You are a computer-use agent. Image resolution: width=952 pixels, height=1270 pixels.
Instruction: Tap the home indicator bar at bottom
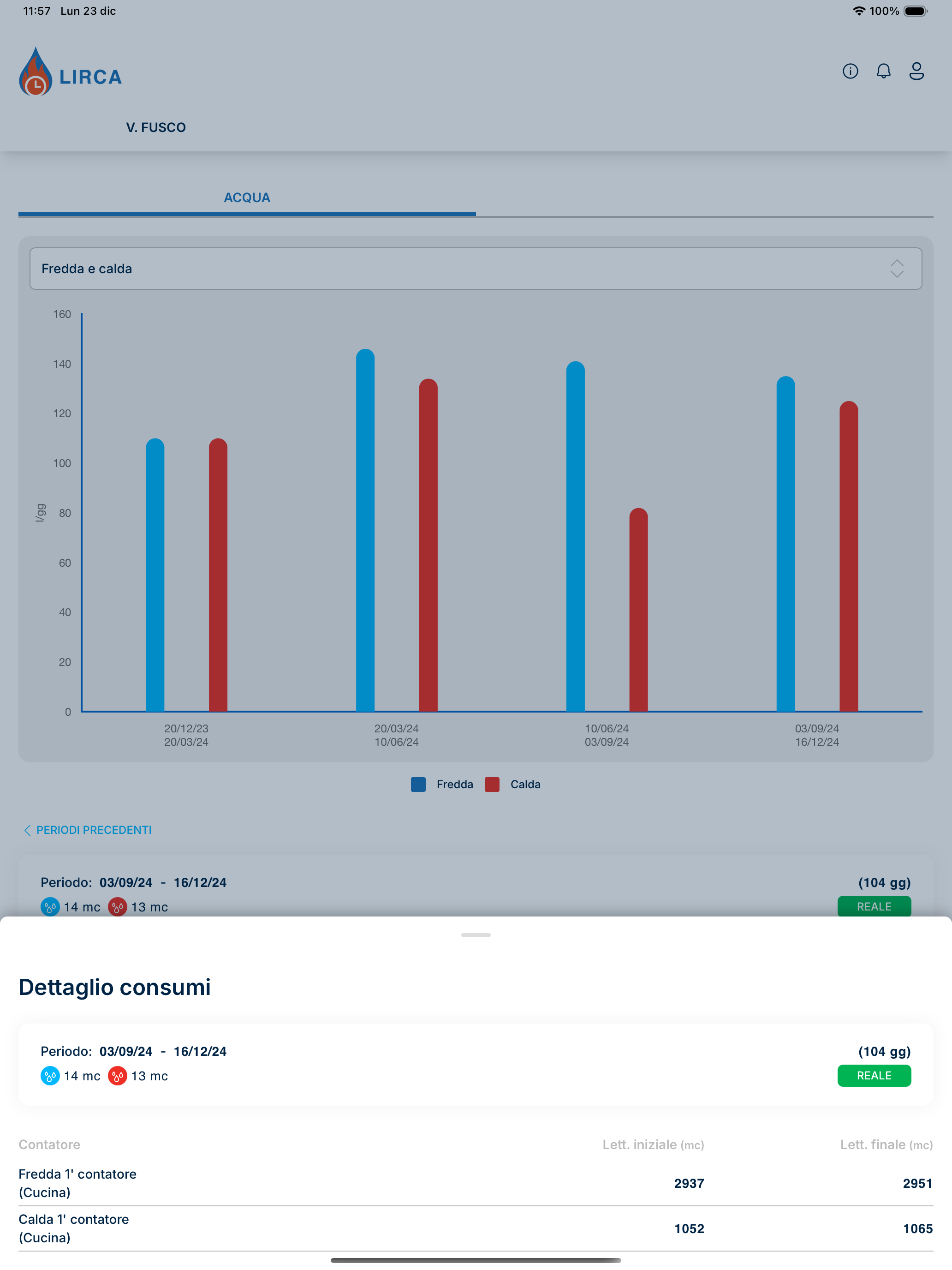(x=476, y=1260)
